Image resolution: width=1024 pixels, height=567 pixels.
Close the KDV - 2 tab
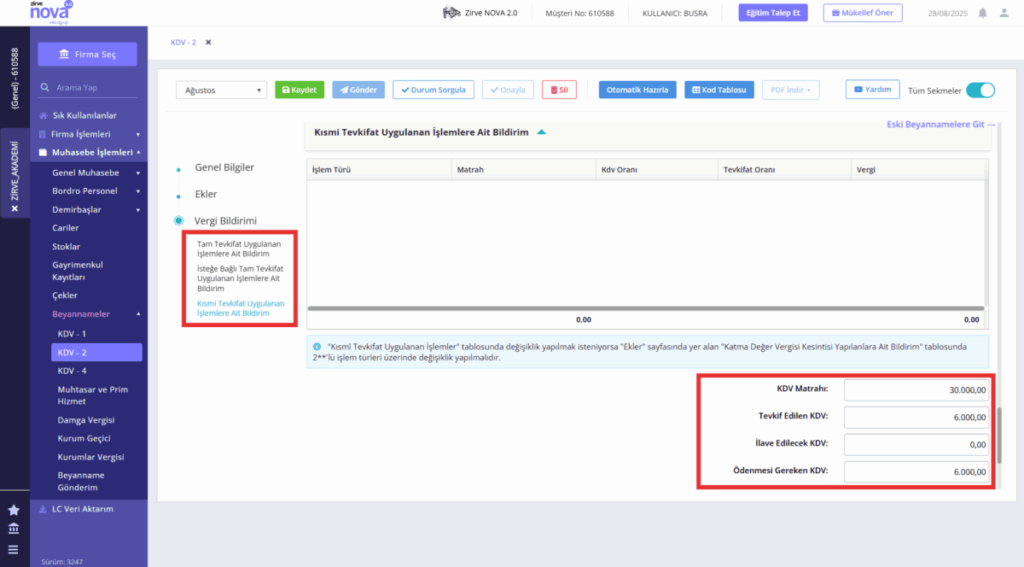pos(208,42)
